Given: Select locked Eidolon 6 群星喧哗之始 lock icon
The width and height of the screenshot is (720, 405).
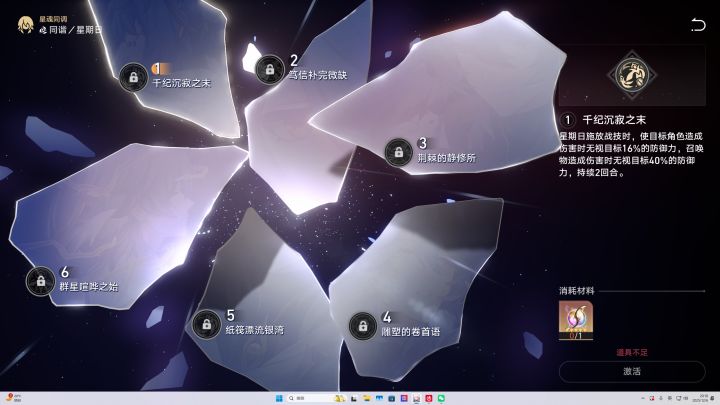Looking at the screenshot, I should 40,281.
